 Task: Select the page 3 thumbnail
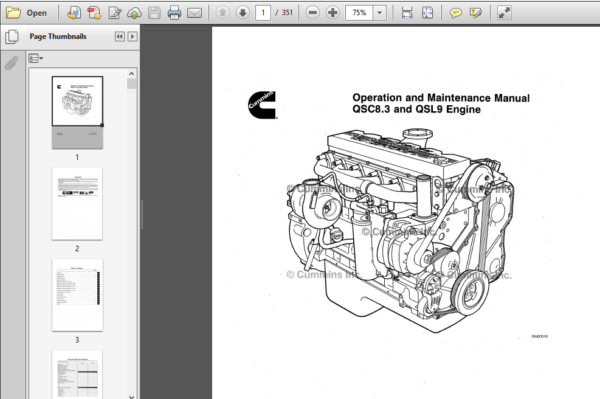pos(77,295)
